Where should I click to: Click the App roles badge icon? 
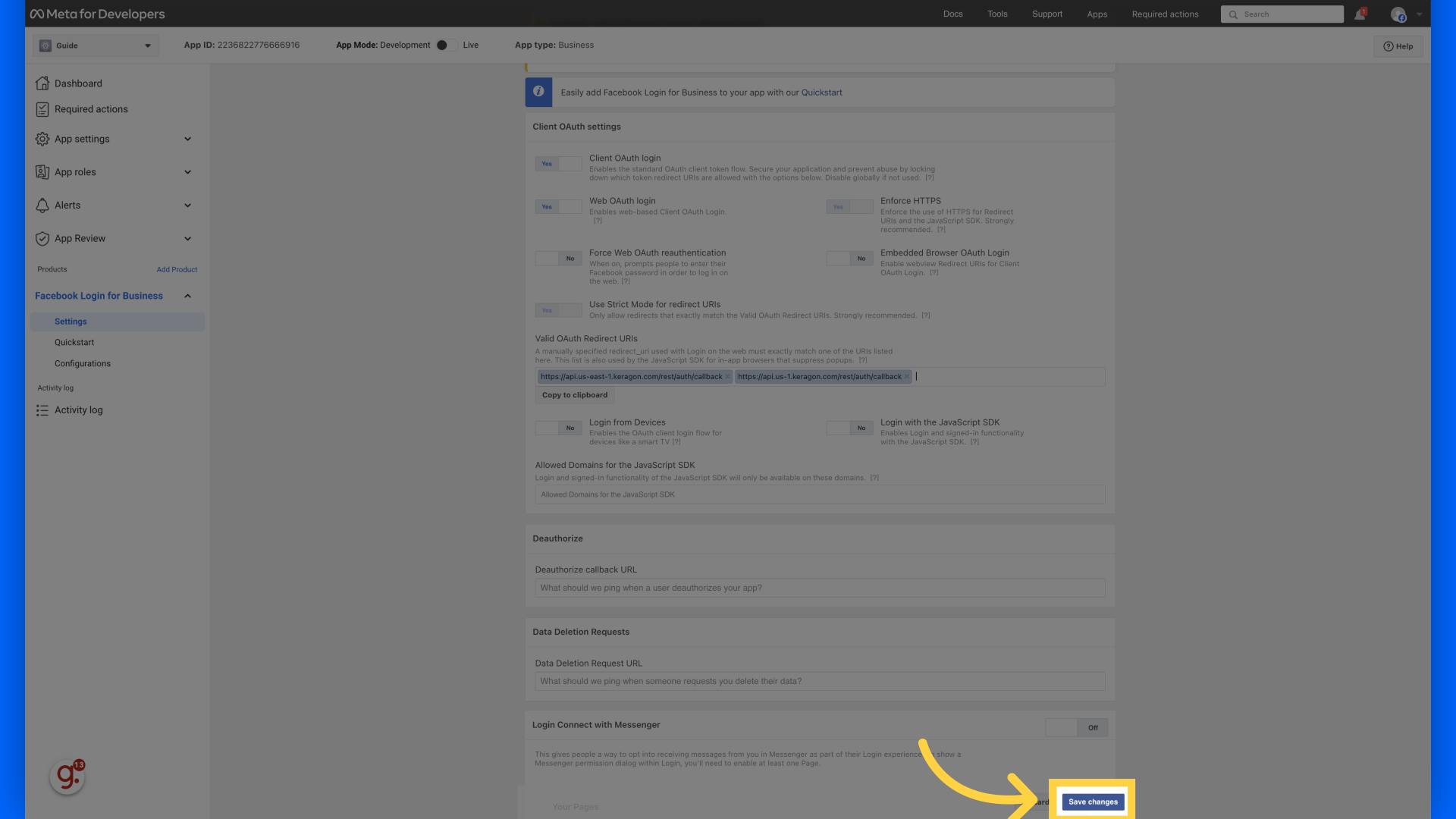click(x=42, y=172)
